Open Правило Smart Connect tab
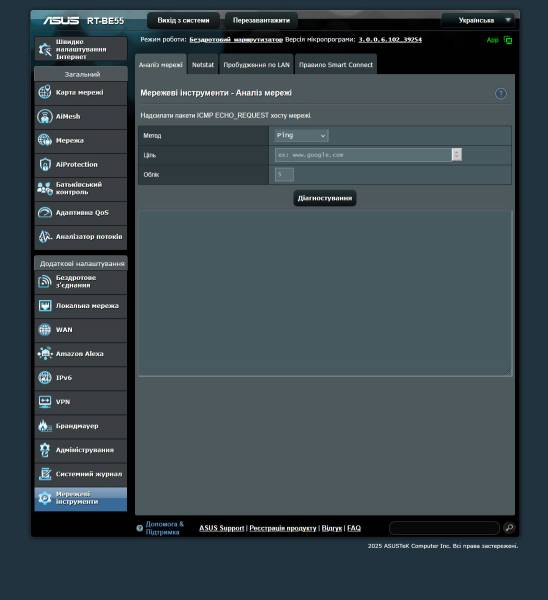Screen dimensions: 548x600 click(336, 64)
